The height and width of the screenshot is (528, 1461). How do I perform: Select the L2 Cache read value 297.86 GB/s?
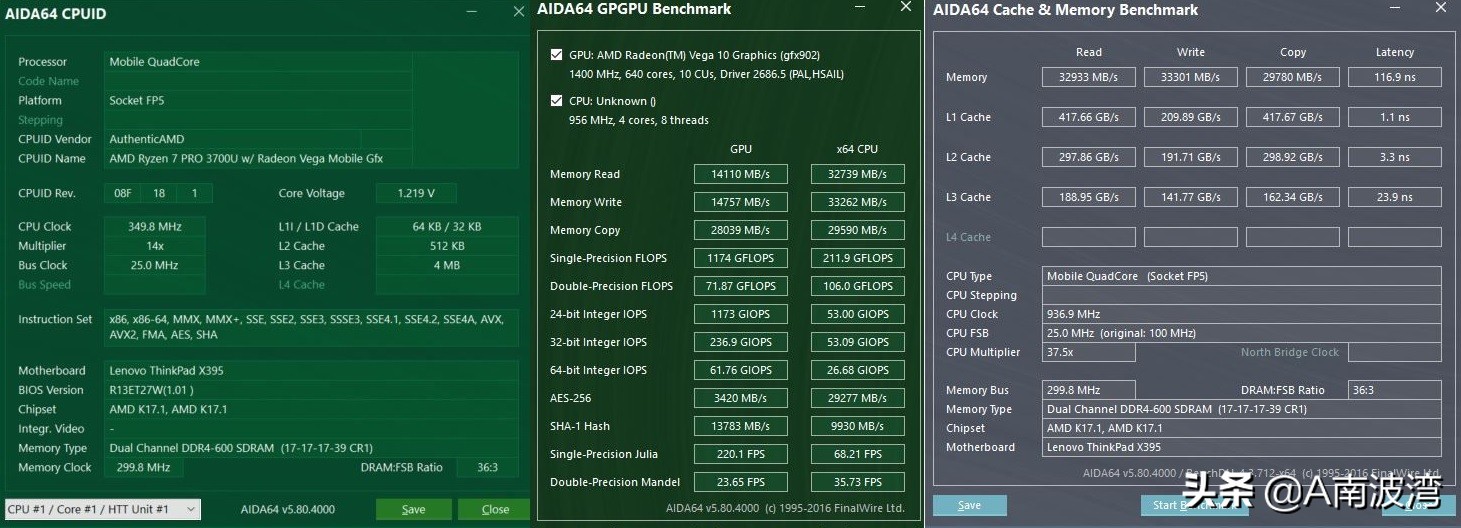click(1088, 157)
